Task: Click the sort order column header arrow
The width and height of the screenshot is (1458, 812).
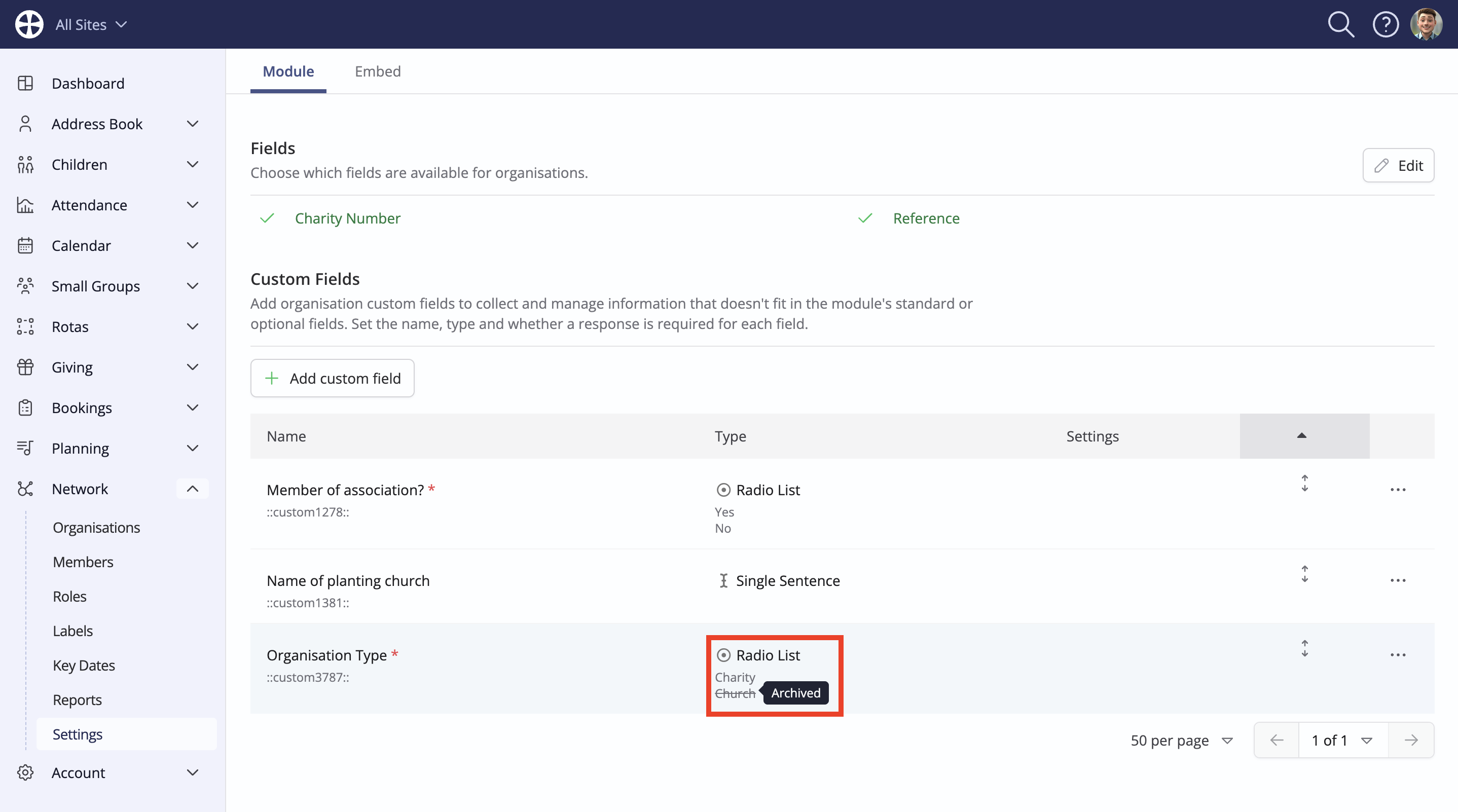Action: 1302,436
